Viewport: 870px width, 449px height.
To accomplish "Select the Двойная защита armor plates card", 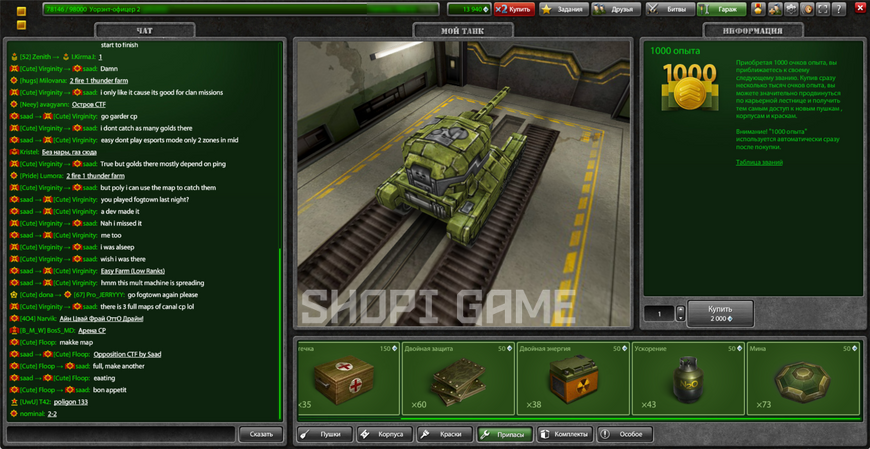I will pyautogui.click(x=458, y=379).
